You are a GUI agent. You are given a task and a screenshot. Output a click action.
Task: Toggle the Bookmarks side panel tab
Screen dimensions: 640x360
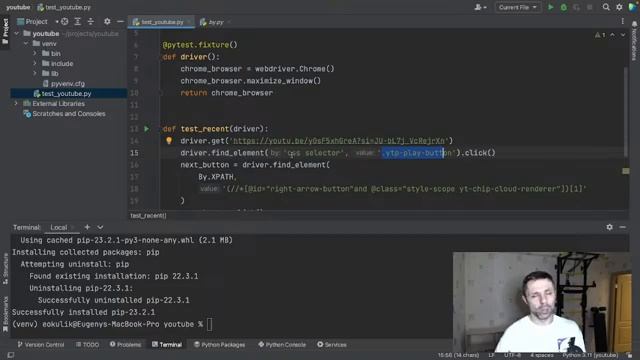tap(5, 314)
